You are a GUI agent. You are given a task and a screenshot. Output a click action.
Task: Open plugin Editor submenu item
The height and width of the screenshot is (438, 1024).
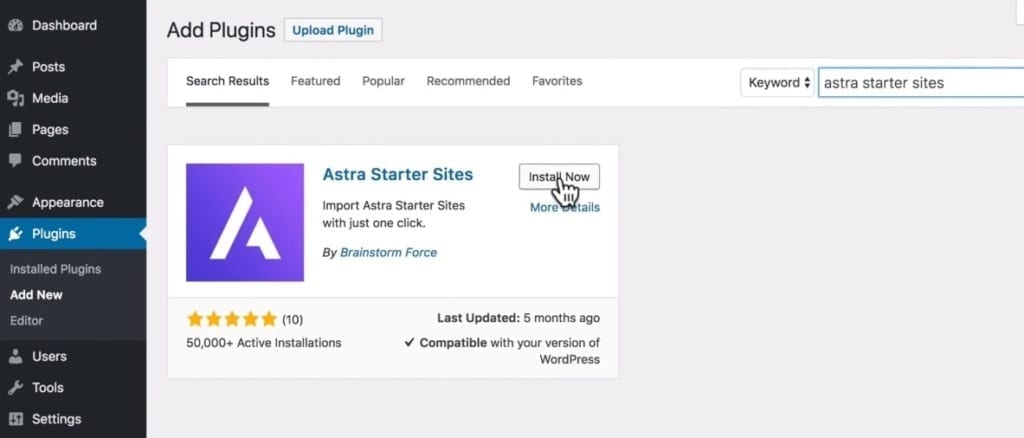coord(26,321)
